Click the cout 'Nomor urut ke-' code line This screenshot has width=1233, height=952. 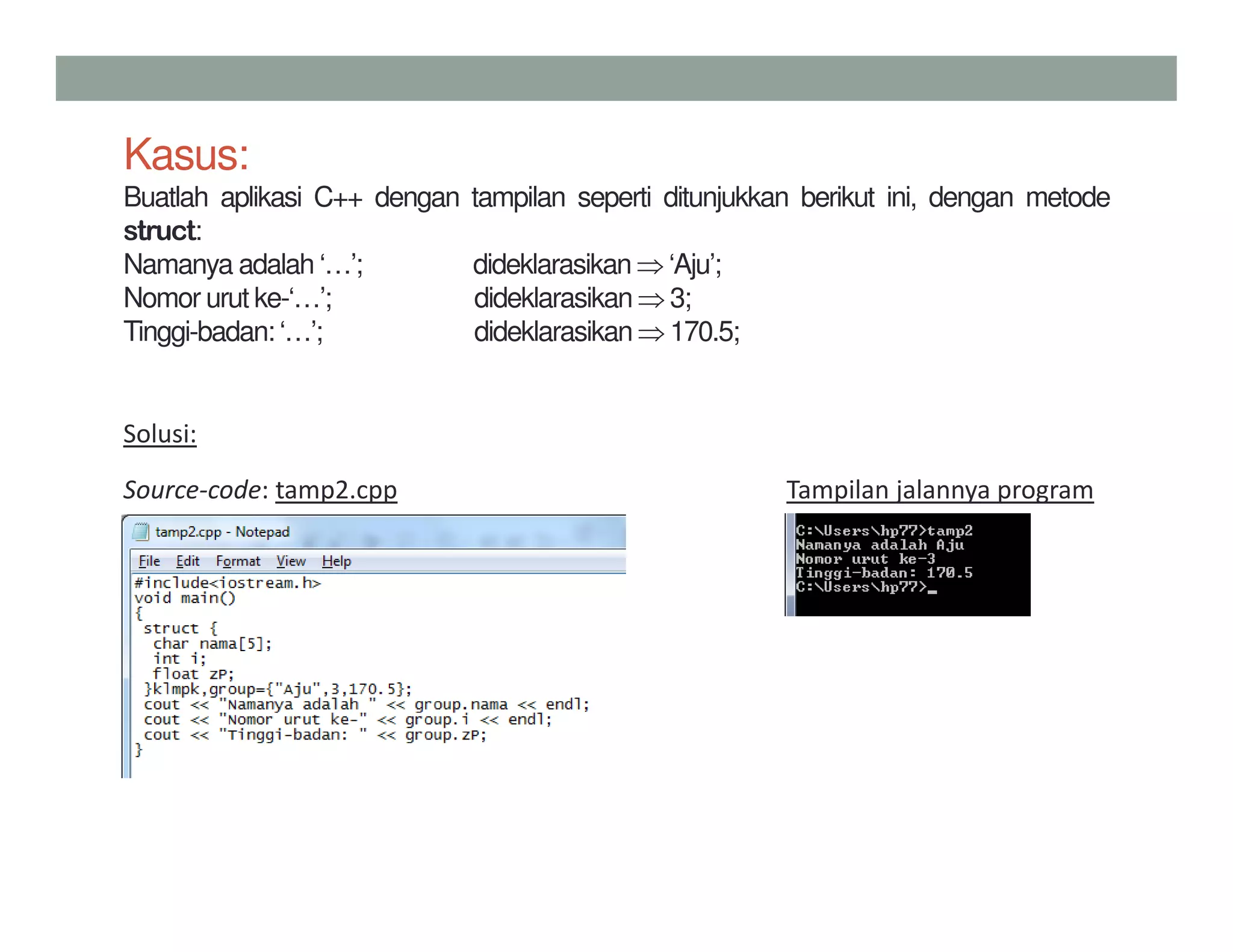tap(348, 720)
